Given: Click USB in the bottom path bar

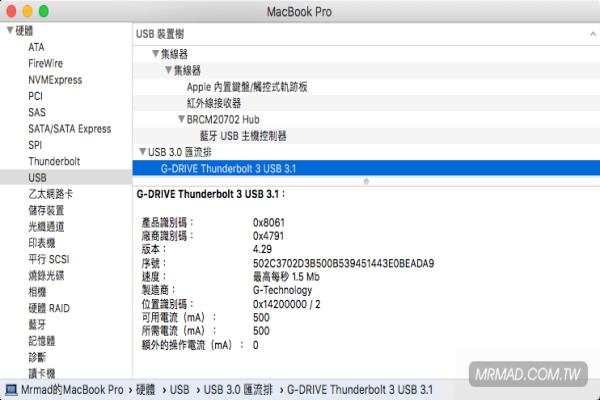Looking at the screenshot, I should coord(179,390).
